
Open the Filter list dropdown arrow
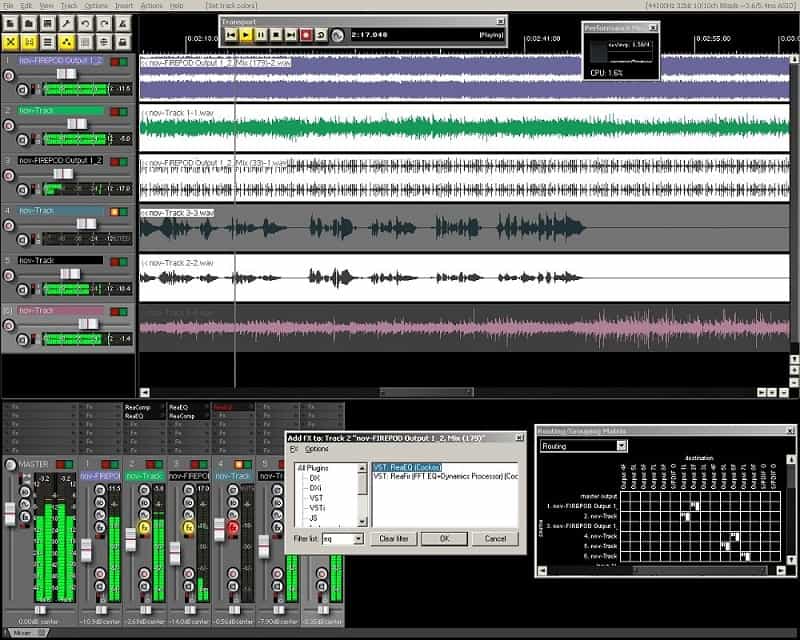[x=357, y=538]
